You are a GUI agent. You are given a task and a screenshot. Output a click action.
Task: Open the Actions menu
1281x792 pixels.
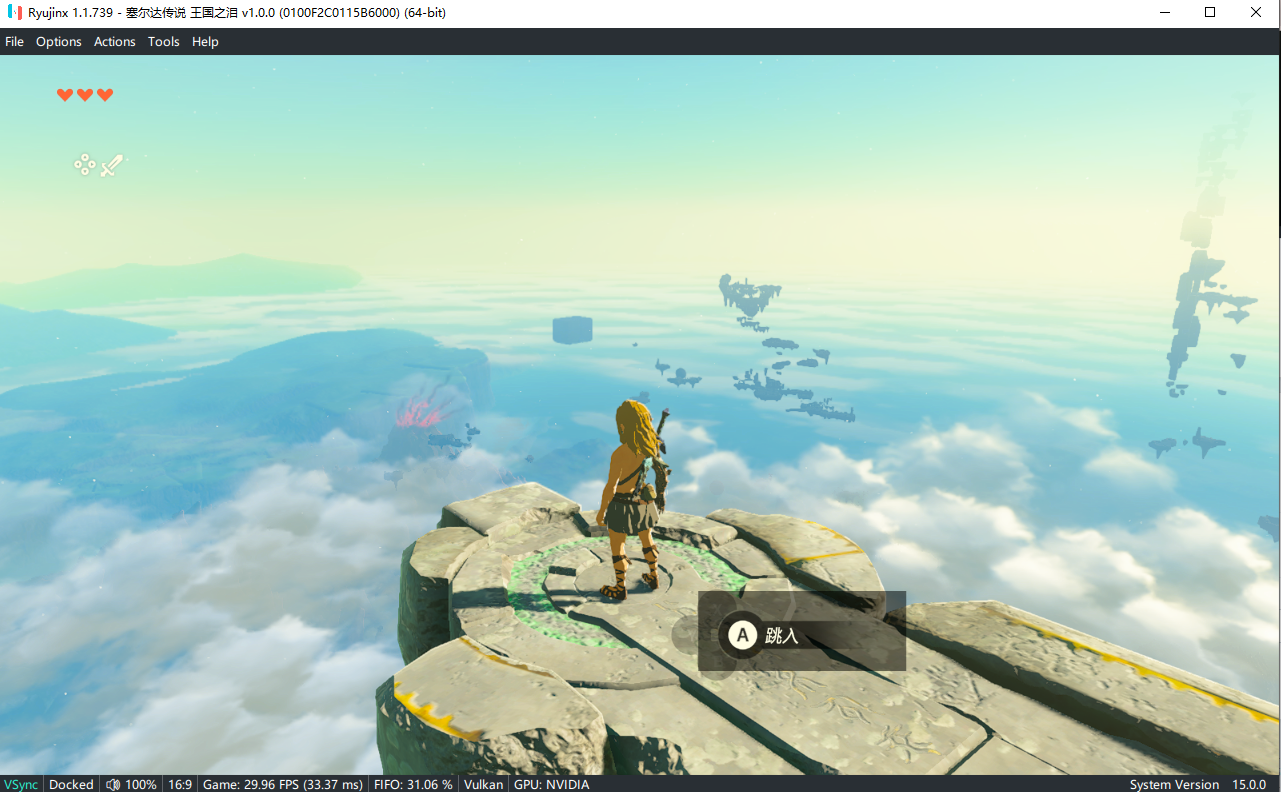coord(114,41)
